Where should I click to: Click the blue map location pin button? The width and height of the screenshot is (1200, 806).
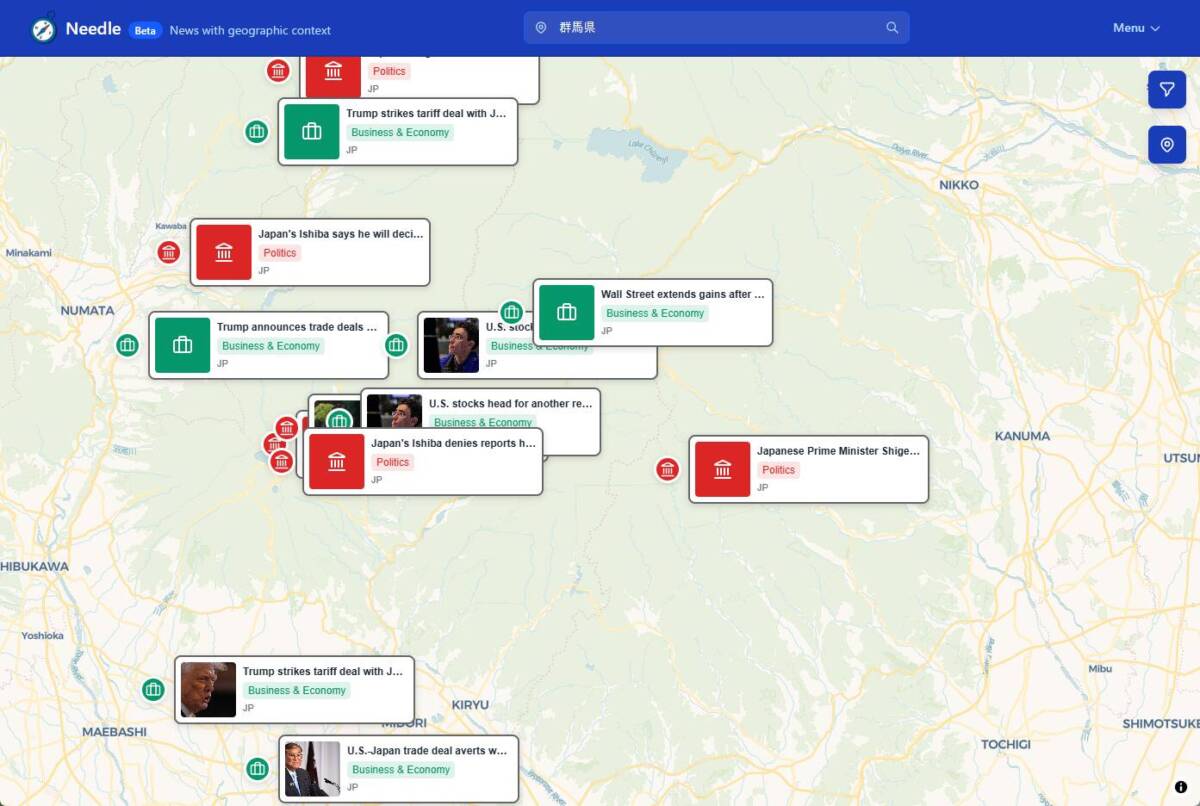(1166, 145)
